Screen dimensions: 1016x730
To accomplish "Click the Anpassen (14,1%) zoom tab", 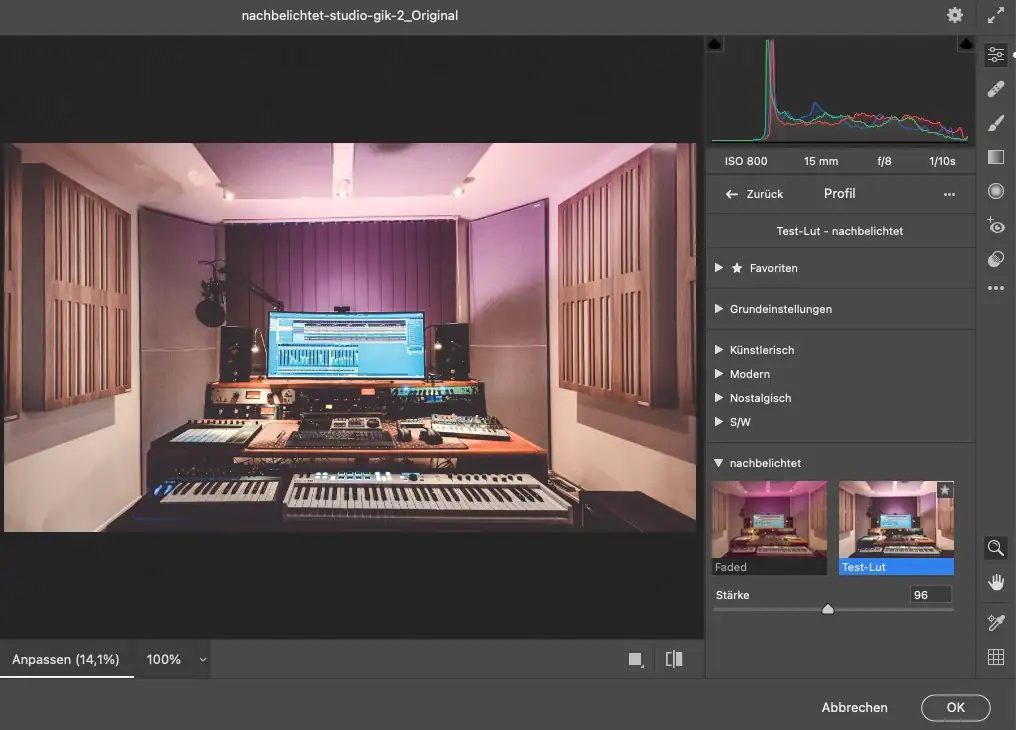I will click(x=66, y=660).
